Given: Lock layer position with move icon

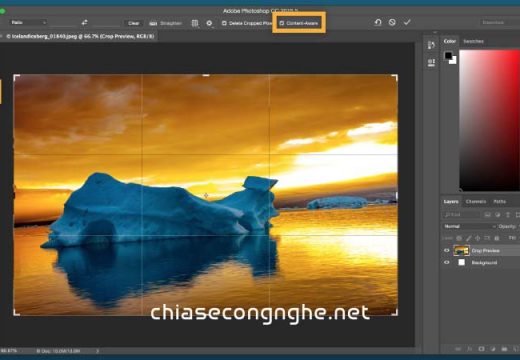Looking at the screenshot, I should [478, 238].
